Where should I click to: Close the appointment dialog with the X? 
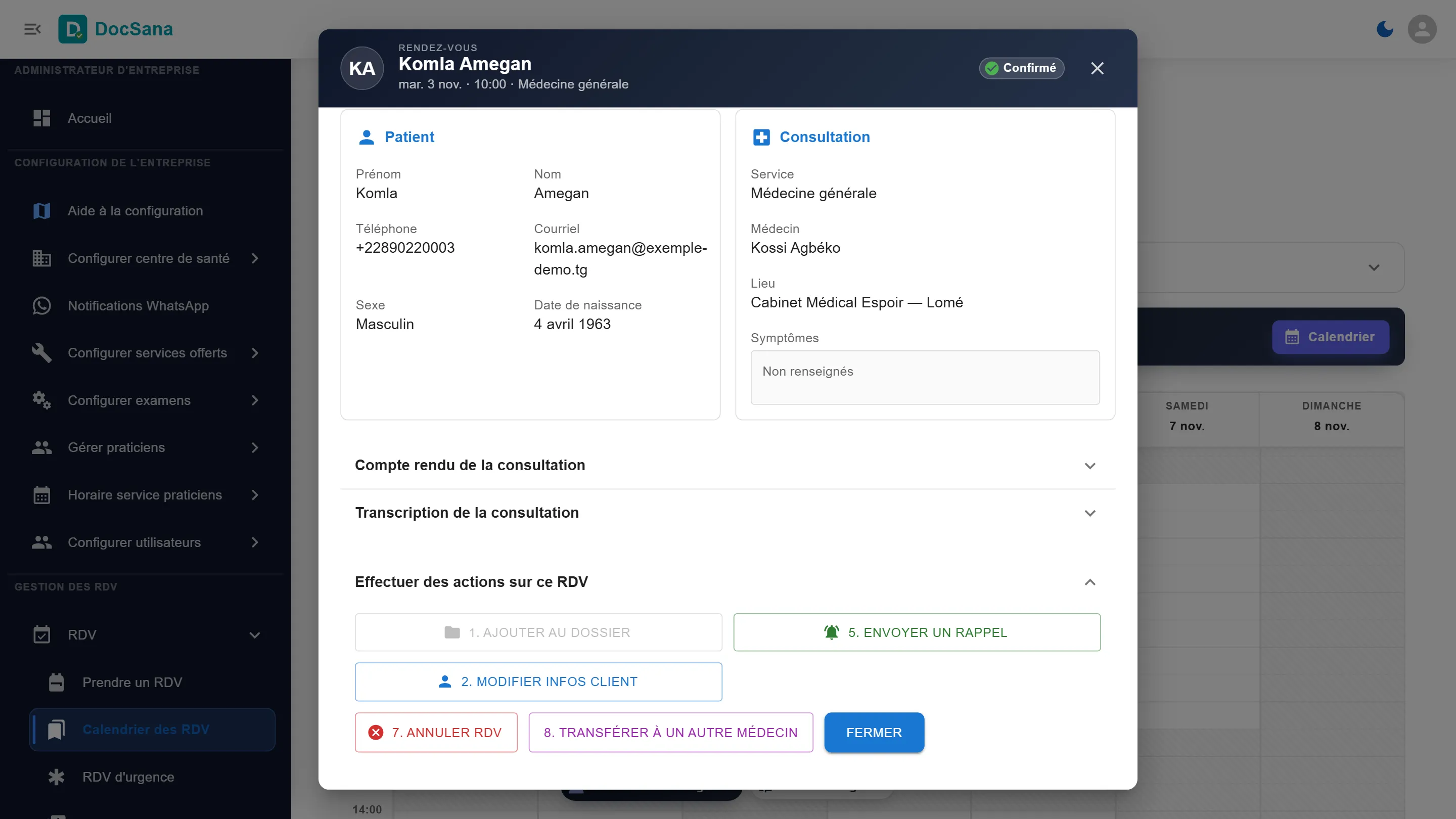tap(1097, 68)
